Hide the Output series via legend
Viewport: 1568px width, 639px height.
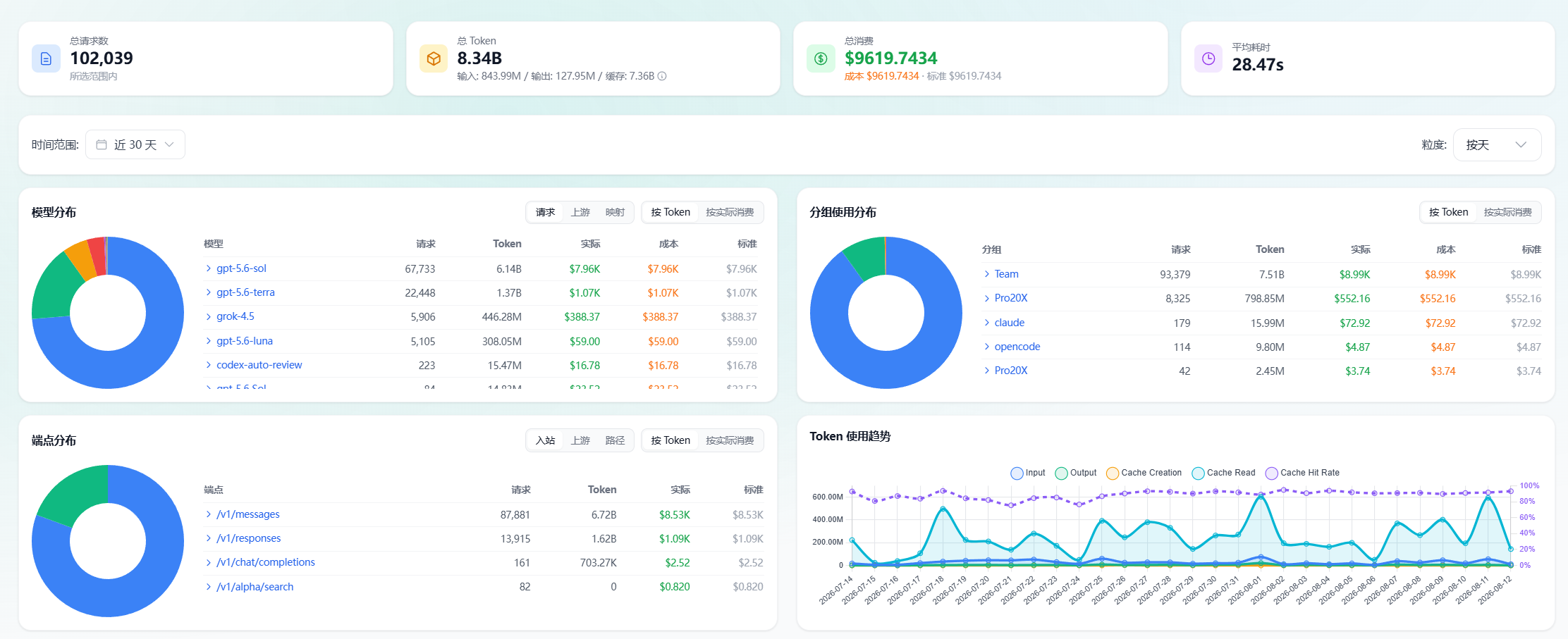coord(1075,473)
